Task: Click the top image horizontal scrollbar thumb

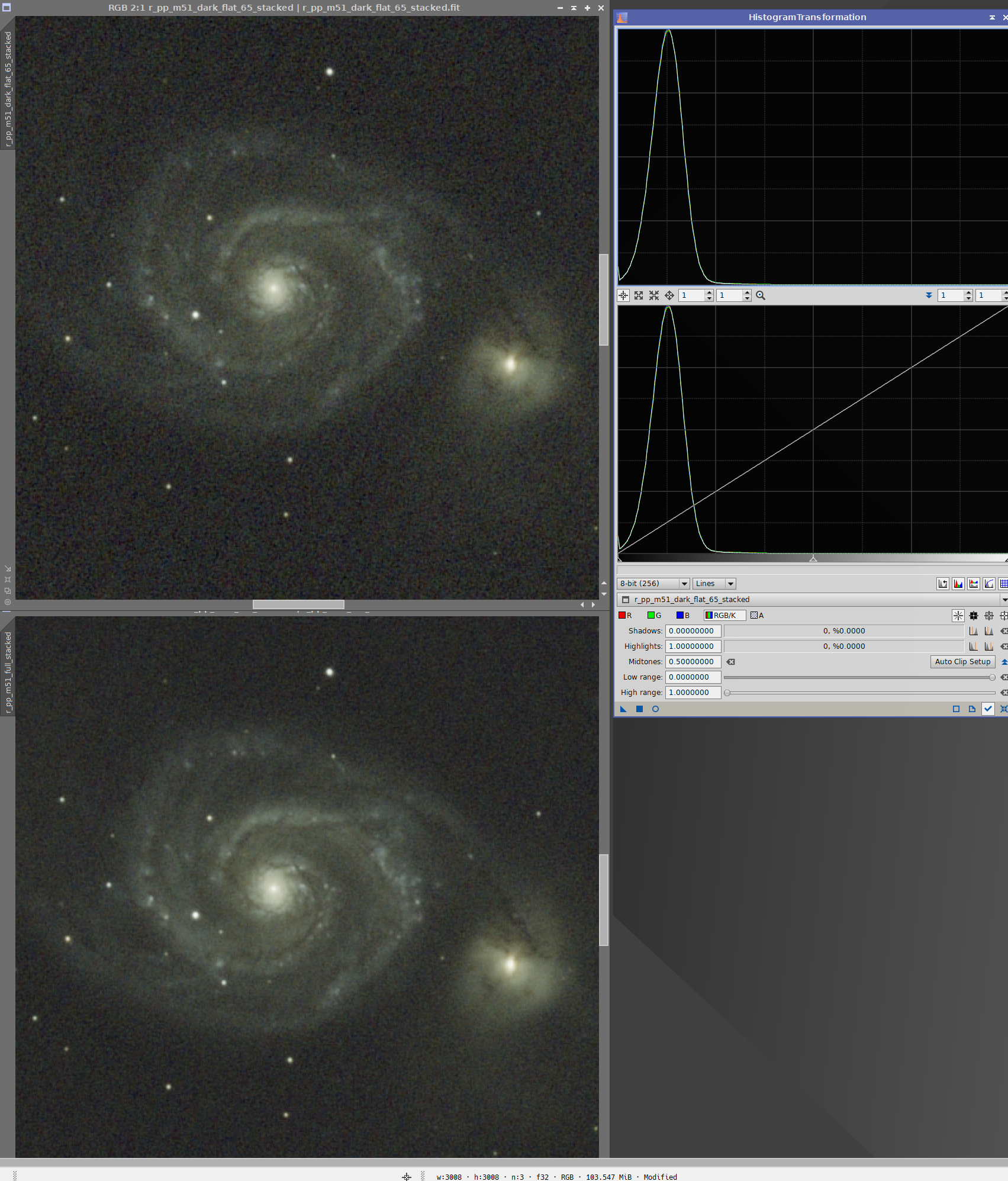Action: [298, 604]
